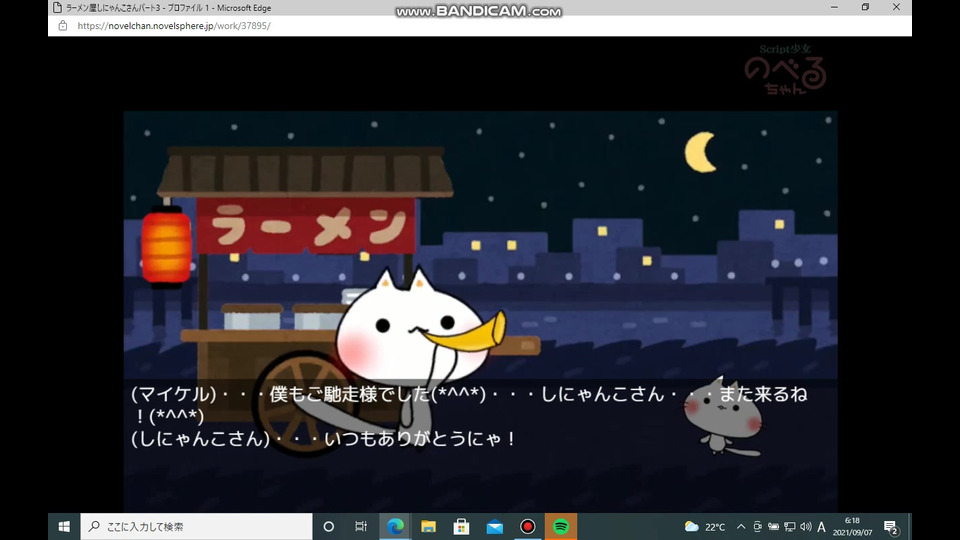
Task: Open the notification action center icon
Action: 891,527
